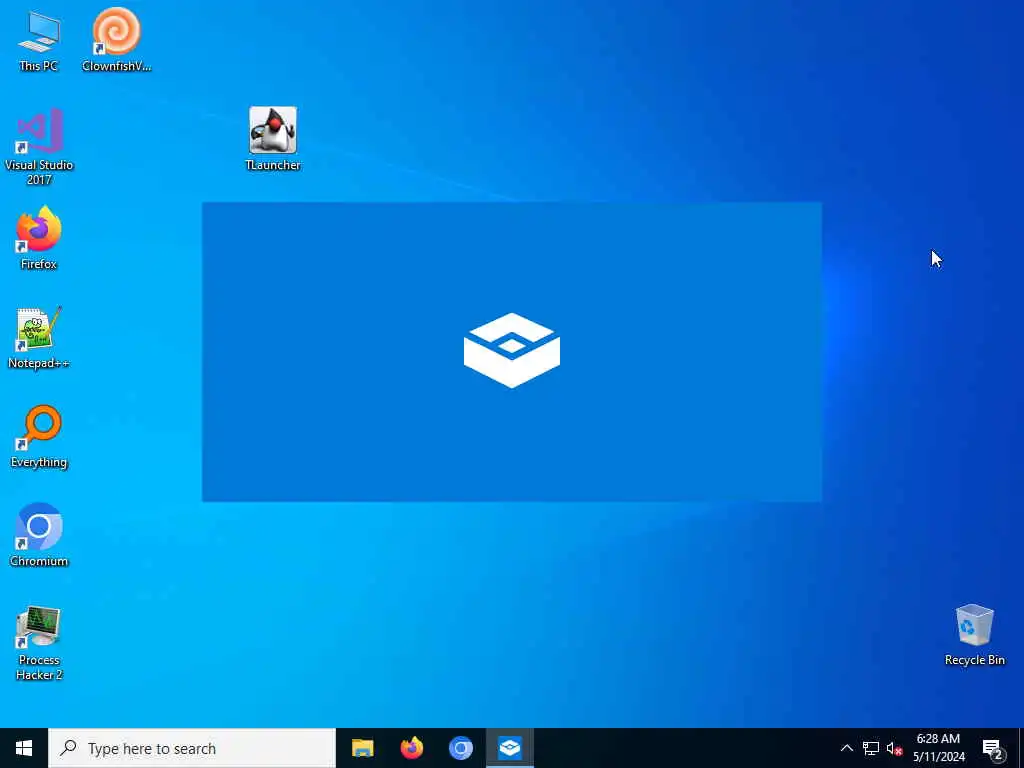Open the network status tray icon
Viewport: 1024px width, 768px height.
coord(871,748)
